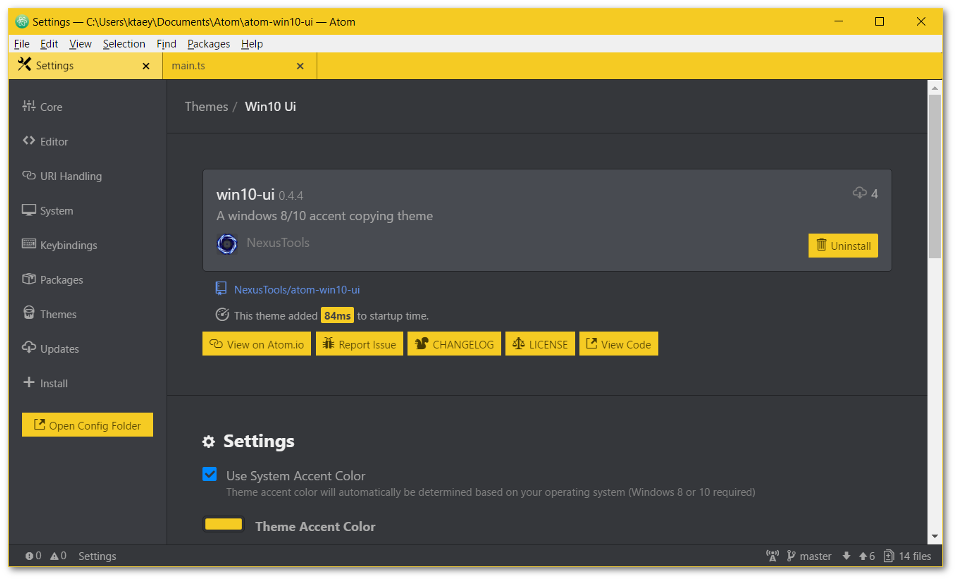Click the push up arrow with 6 commits
956x580 pixels.
[x=866, y=556]
